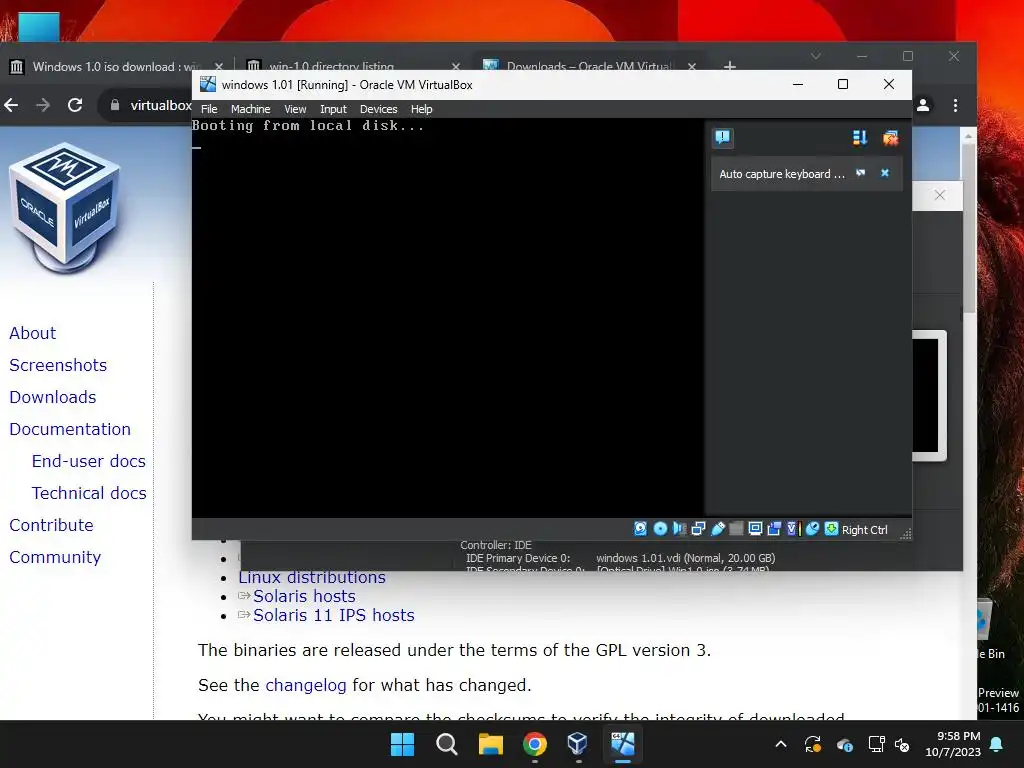Viewport: 1024px width, 768px height.
Task: Click the keyboard capture green arrow indicator
Action: 831,529
